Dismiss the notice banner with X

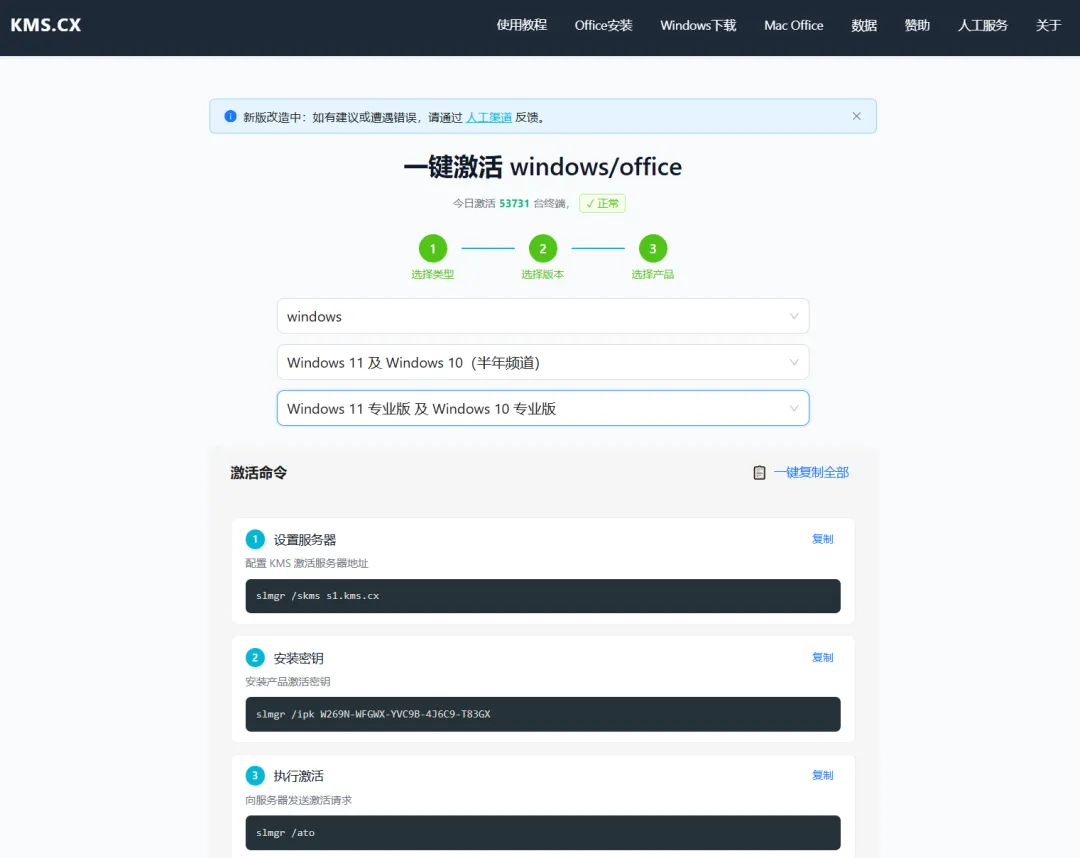pyautogui.click(x=856, y=116)
